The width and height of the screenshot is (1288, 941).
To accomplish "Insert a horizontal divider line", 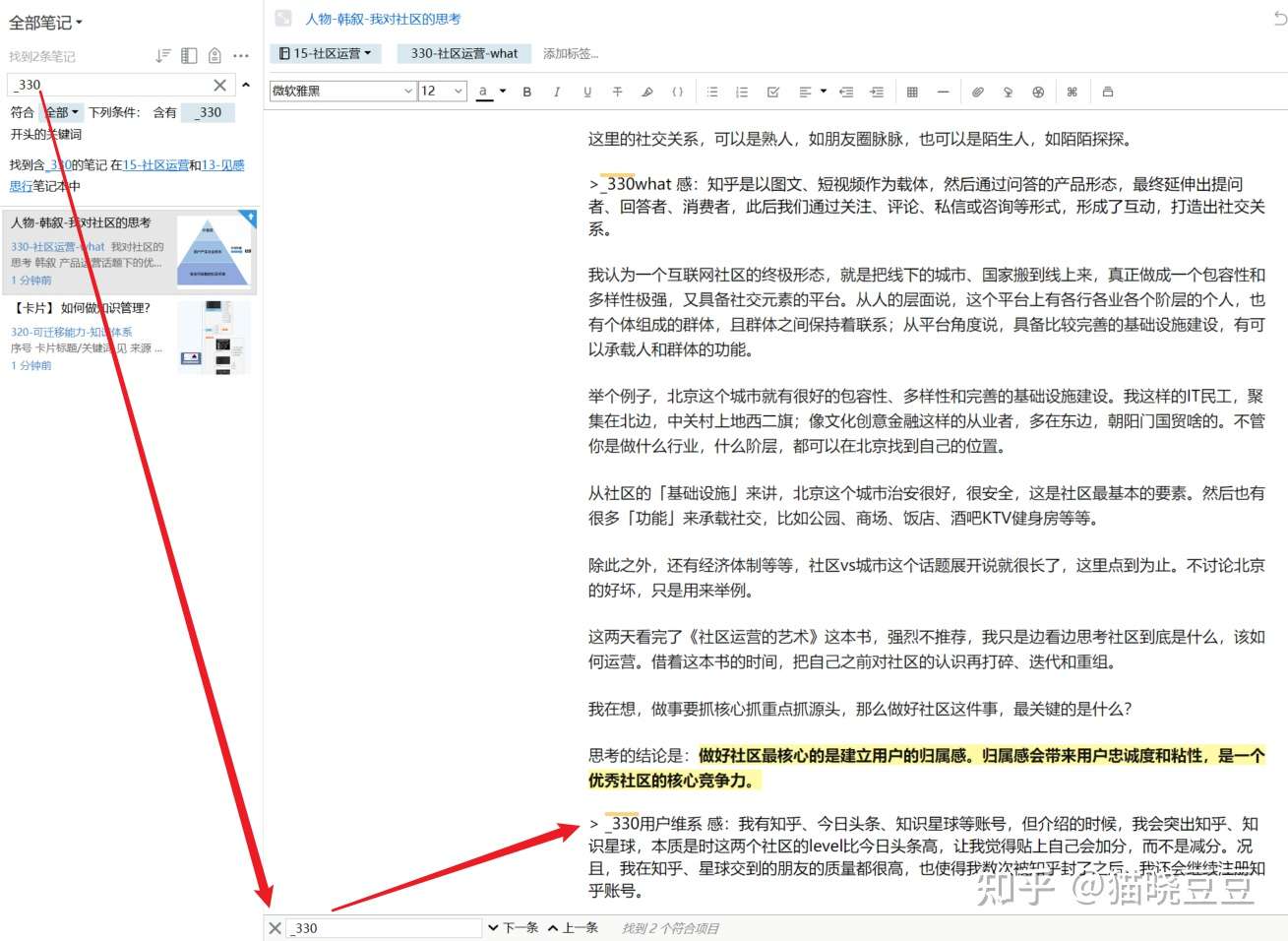I will click(x=943, y=91).
